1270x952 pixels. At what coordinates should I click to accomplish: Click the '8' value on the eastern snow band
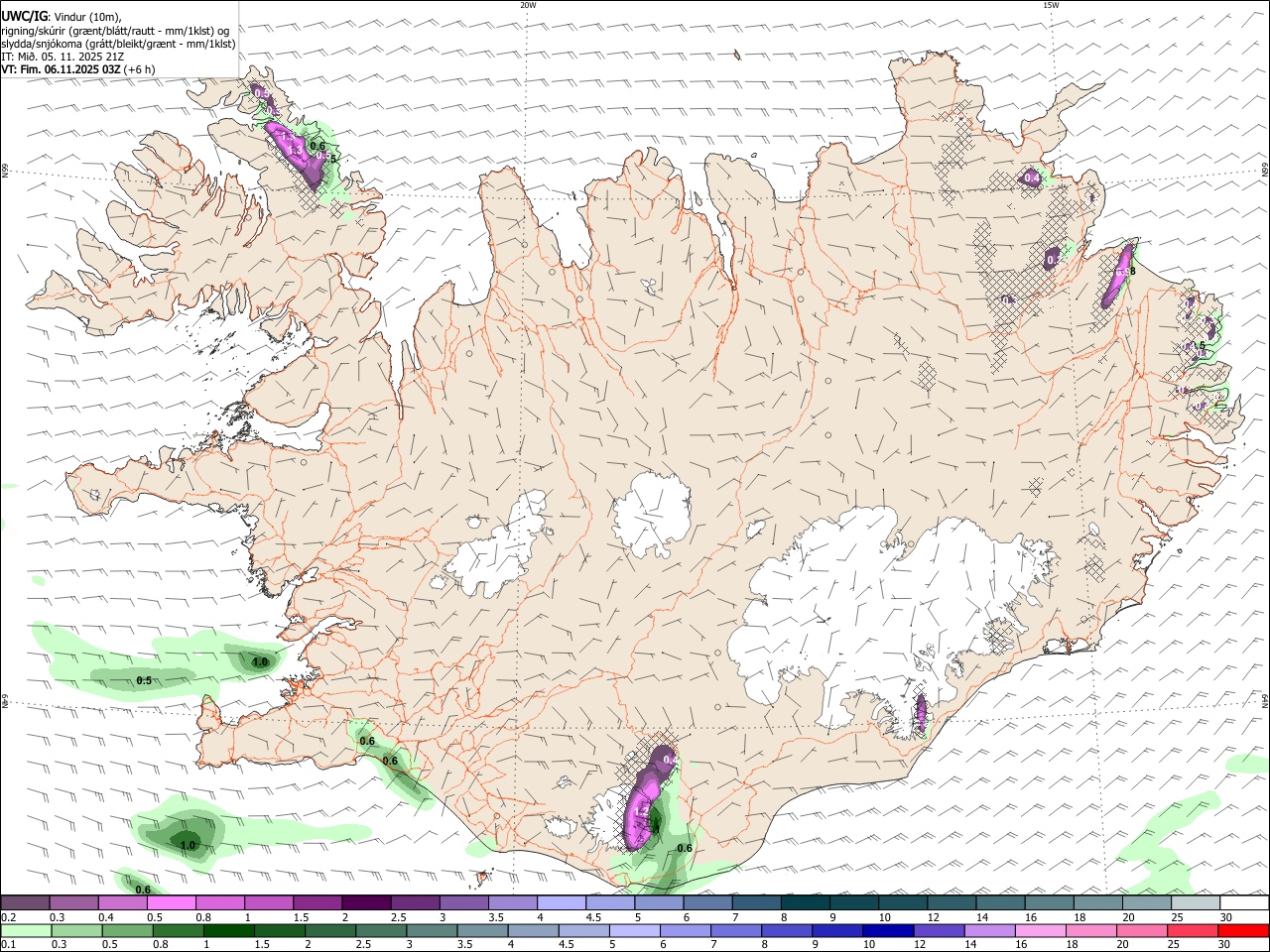tap(1132, 271)
